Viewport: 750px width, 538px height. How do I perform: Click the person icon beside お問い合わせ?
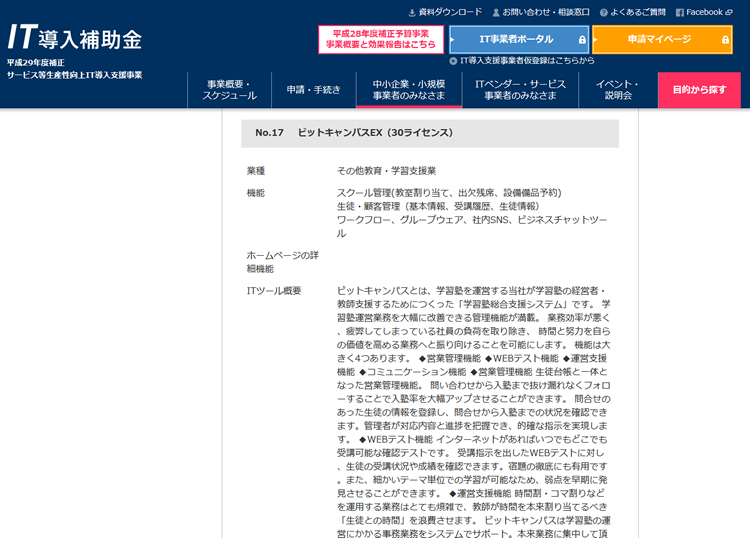point(496,13)
